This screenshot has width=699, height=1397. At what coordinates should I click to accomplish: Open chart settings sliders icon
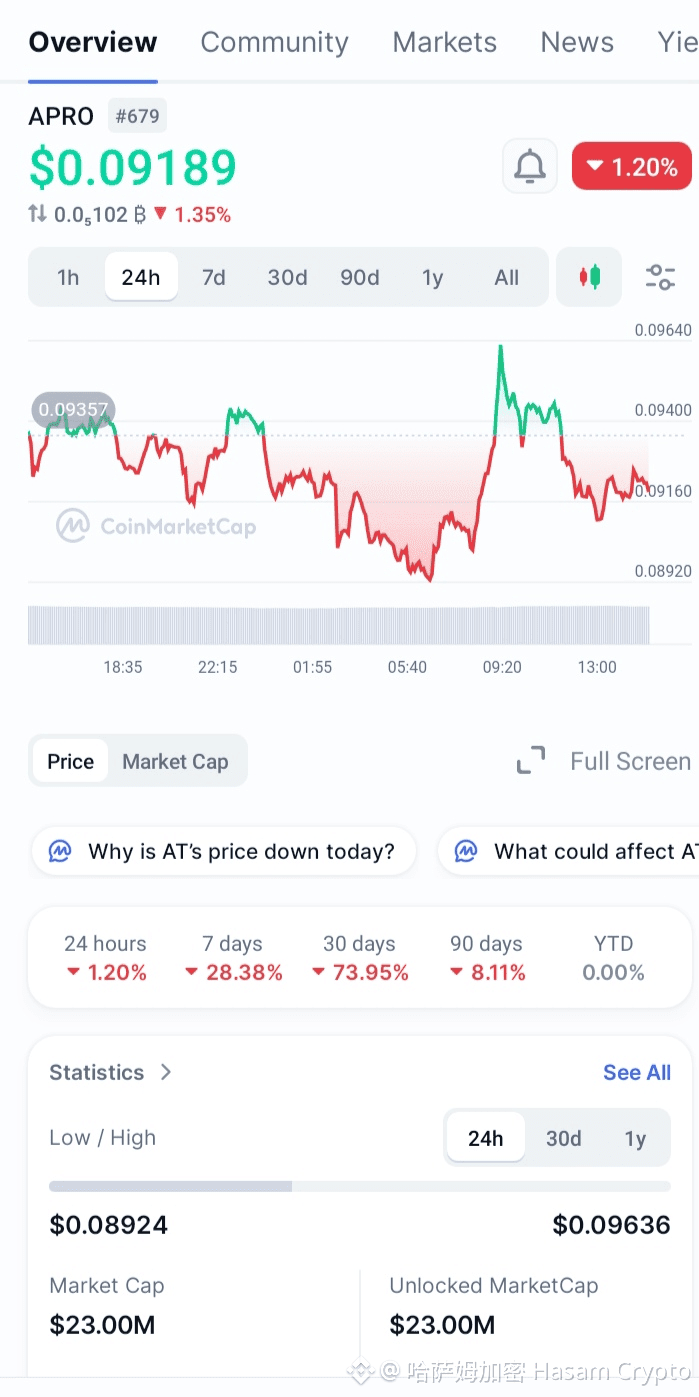pyautogui.click(x=660, y=277)
